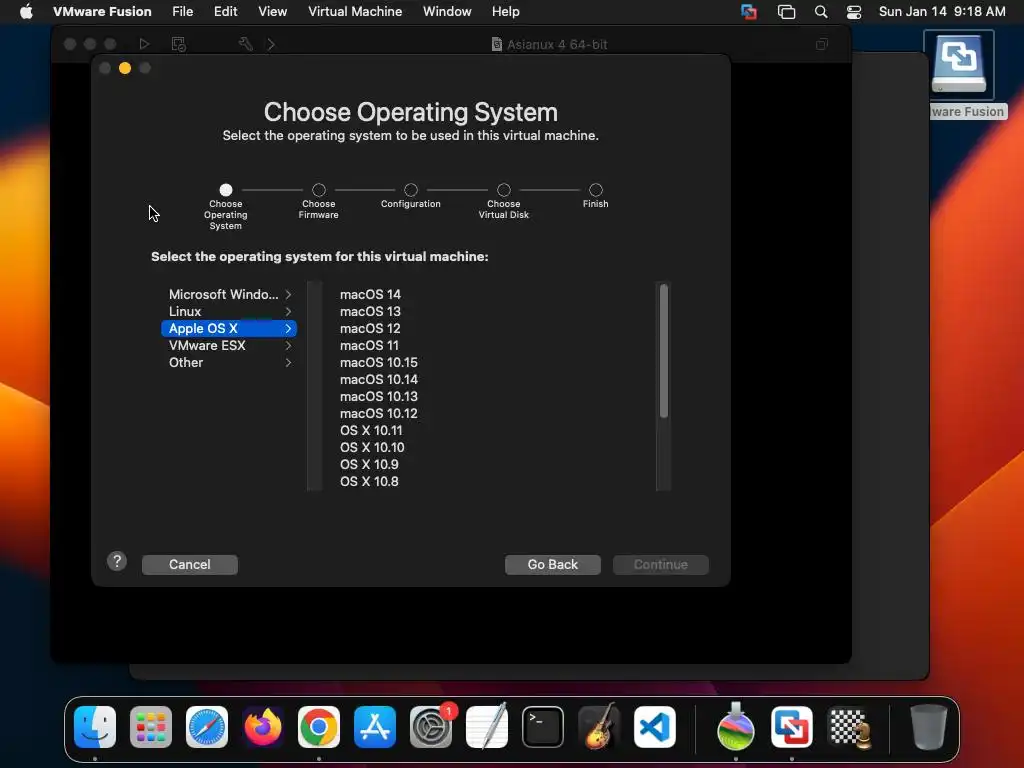Click the OS version list scrollbar
This screenshot has width=1024, height=768.
point(664,351)
